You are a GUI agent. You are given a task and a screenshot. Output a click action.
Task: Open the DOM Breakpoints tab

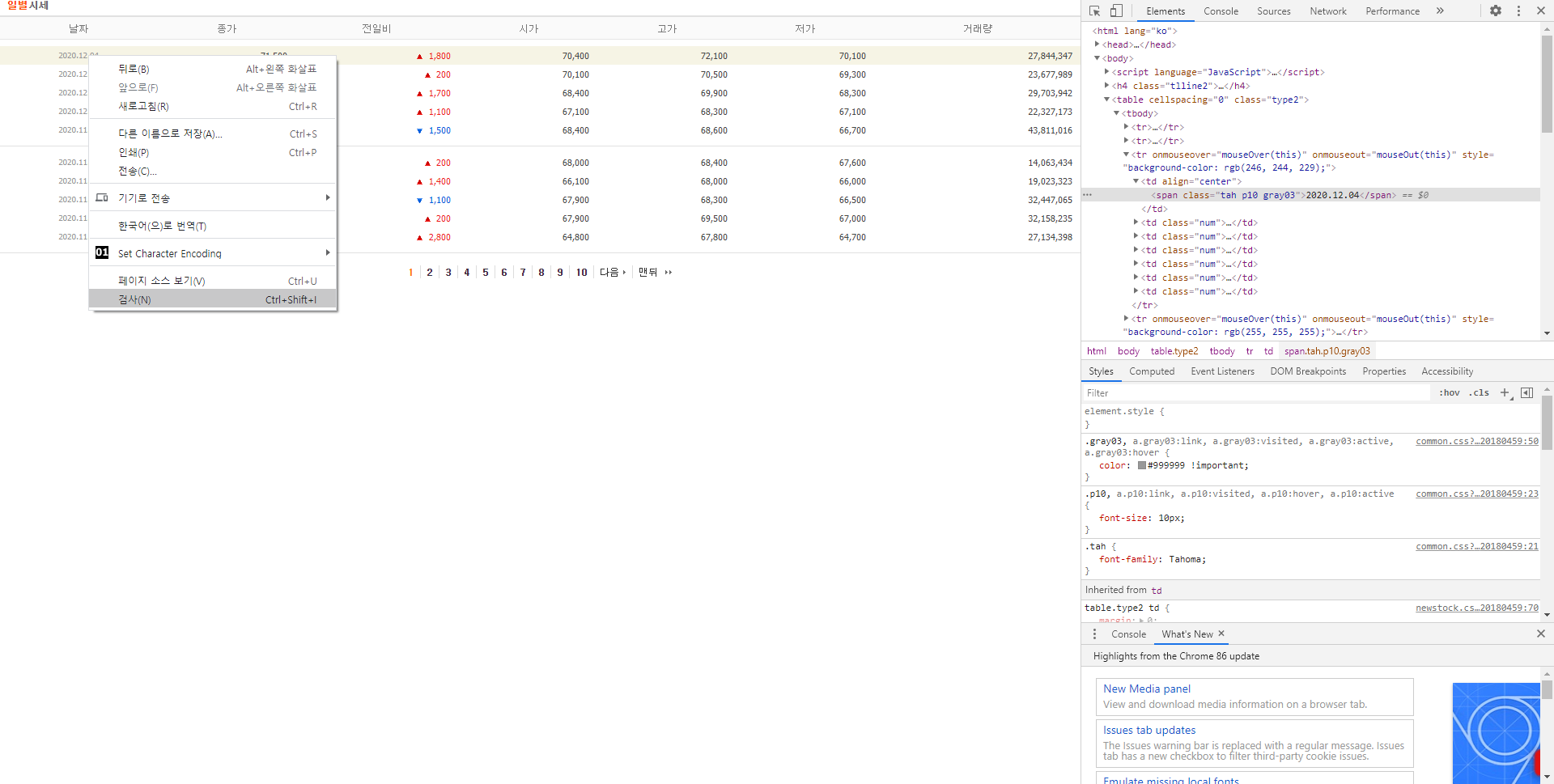point(1308,371)
